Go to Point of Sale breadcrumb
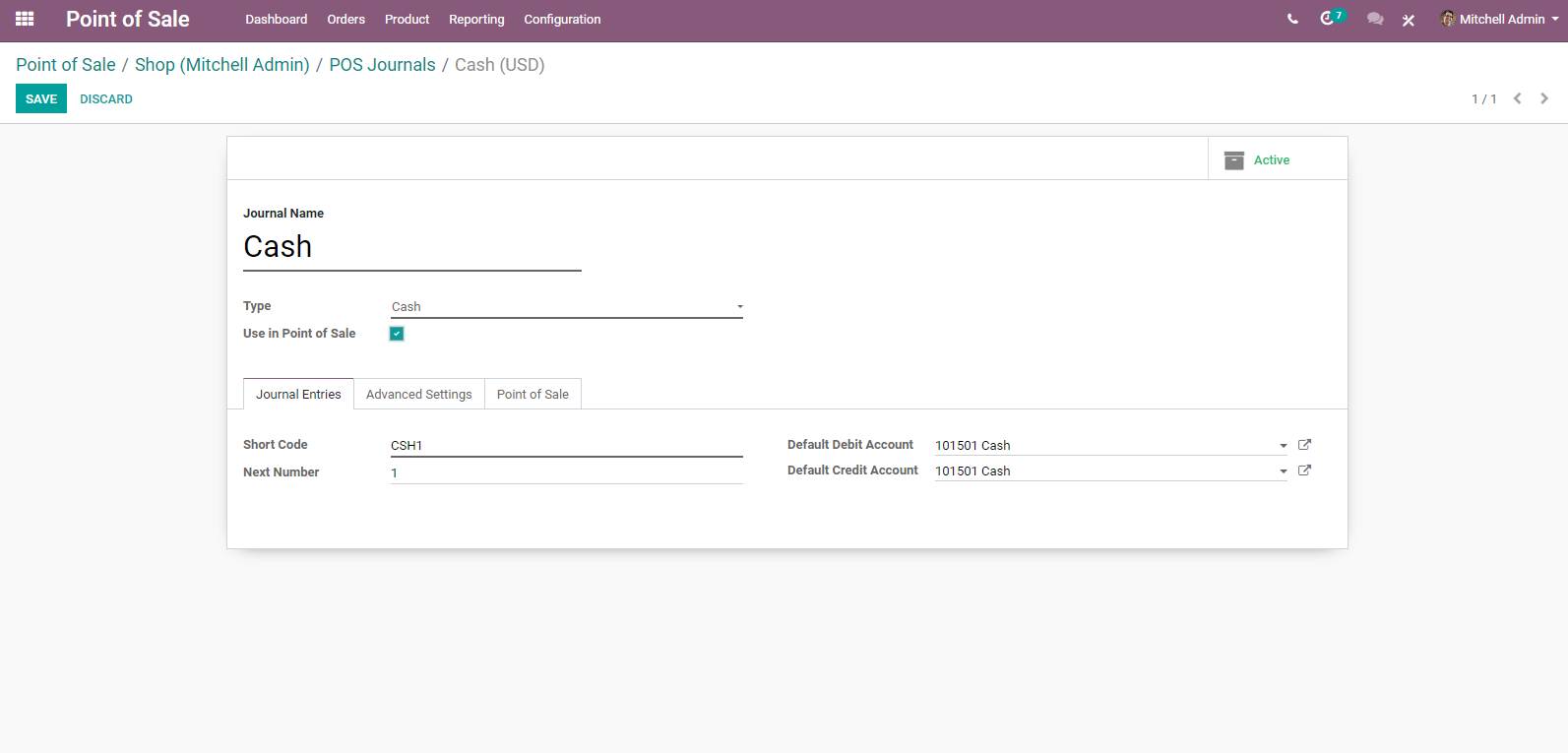This screenshot has width=1568, height=753. (x=66, y=65)
